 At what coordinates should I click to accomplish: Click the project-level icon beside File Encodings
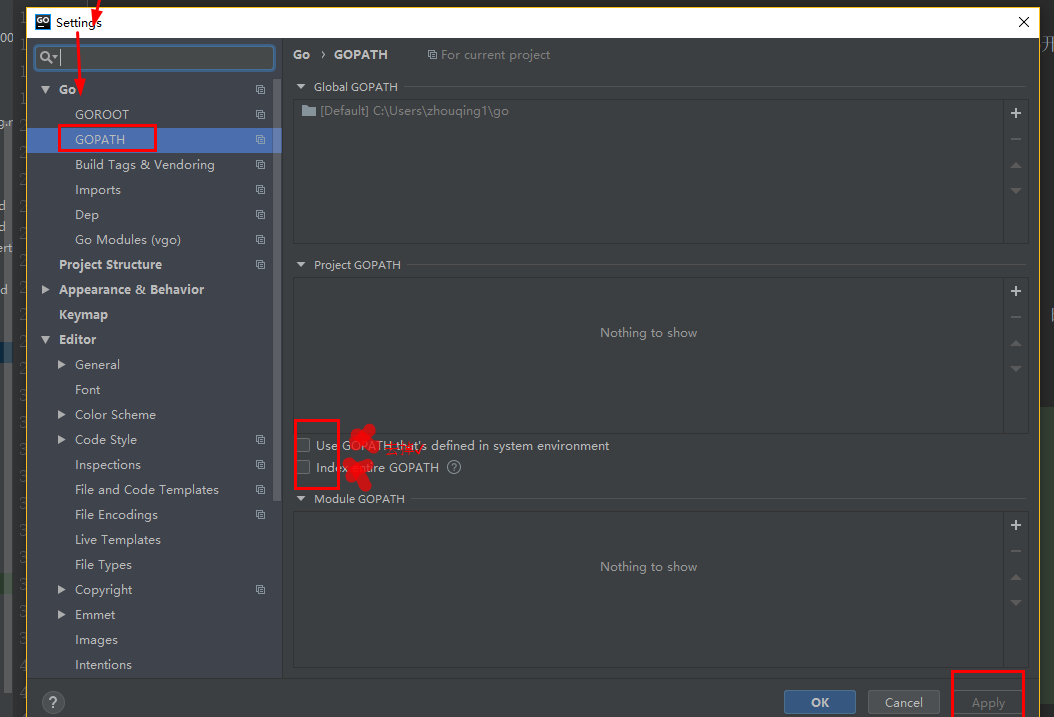[x=260, y=515]
